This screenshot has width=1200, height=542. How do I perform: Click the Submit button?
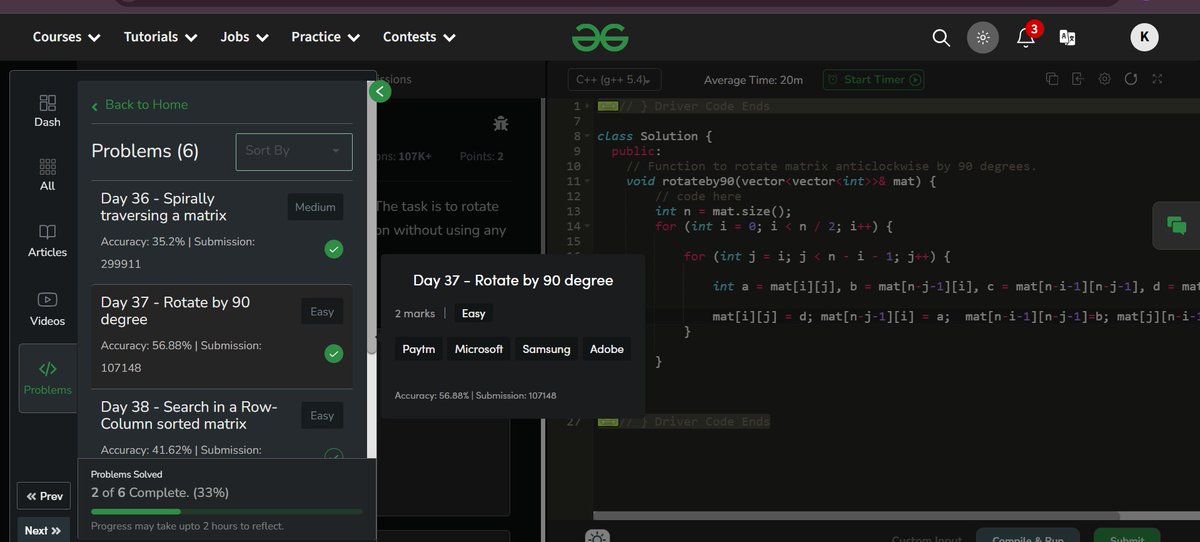point(1127,536)
